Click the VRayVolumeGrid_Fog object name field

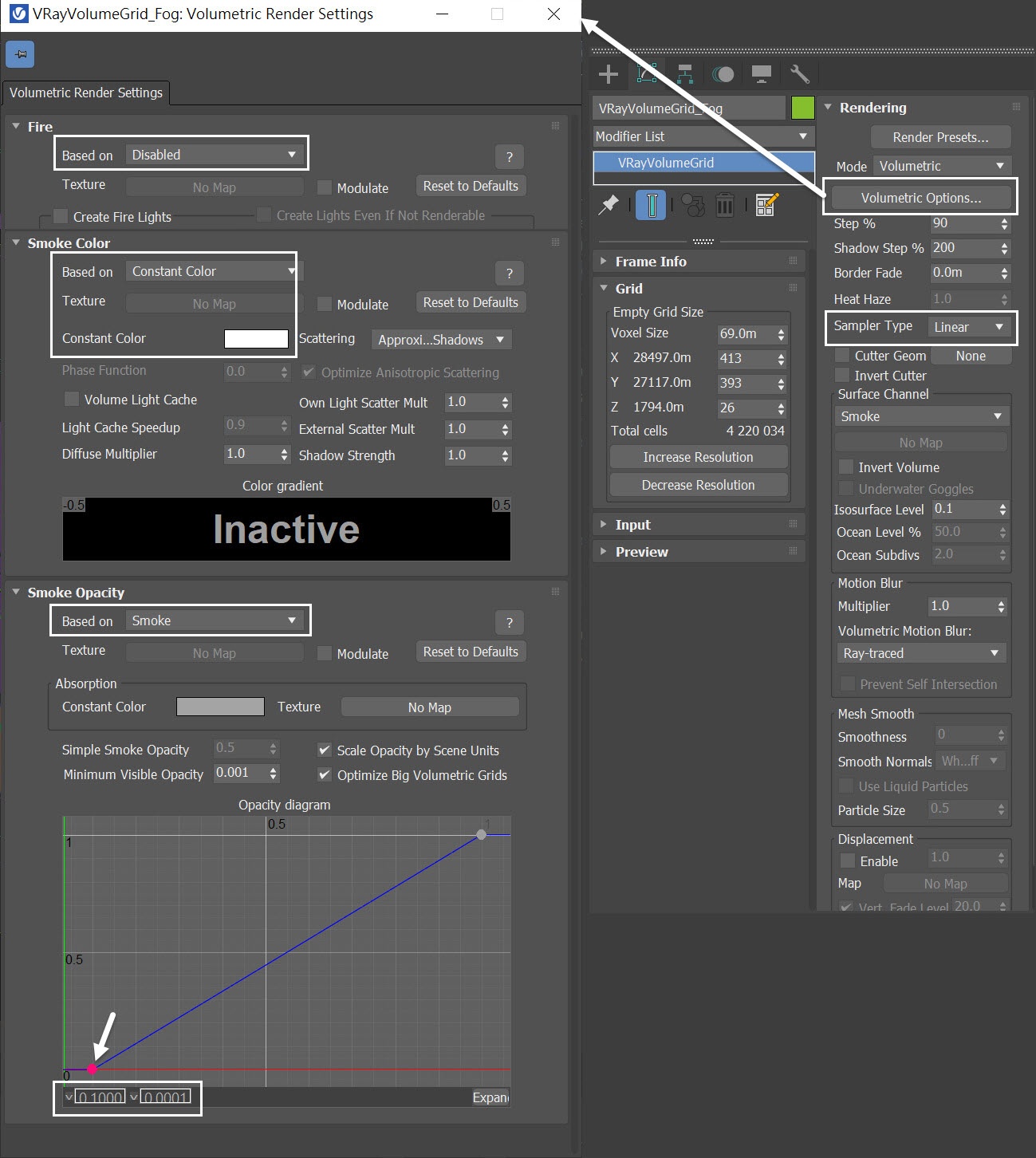(690, 108)
